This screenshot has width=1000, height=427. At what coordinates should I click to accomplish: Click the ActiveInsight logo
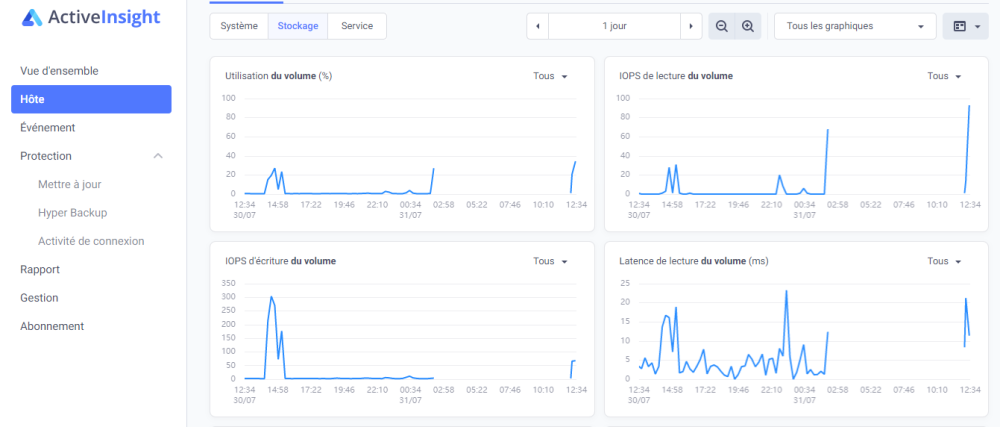point(91,18)
